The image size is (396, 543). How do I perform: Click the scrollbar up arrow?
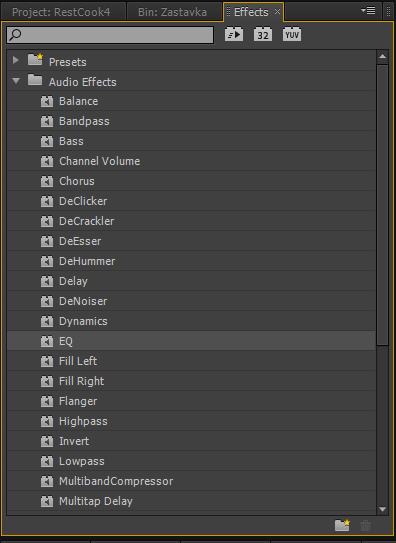pyautogui.click(x=382, y=56)
